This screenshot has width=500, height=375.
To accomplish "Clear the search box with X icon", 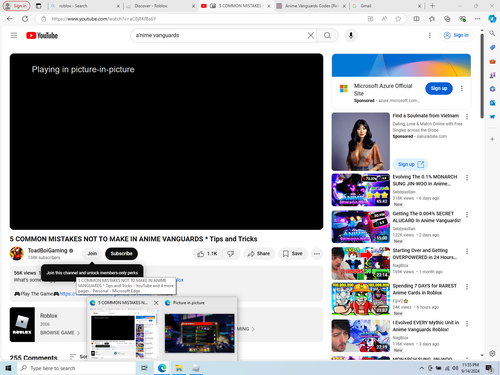I will click(310, 35).
